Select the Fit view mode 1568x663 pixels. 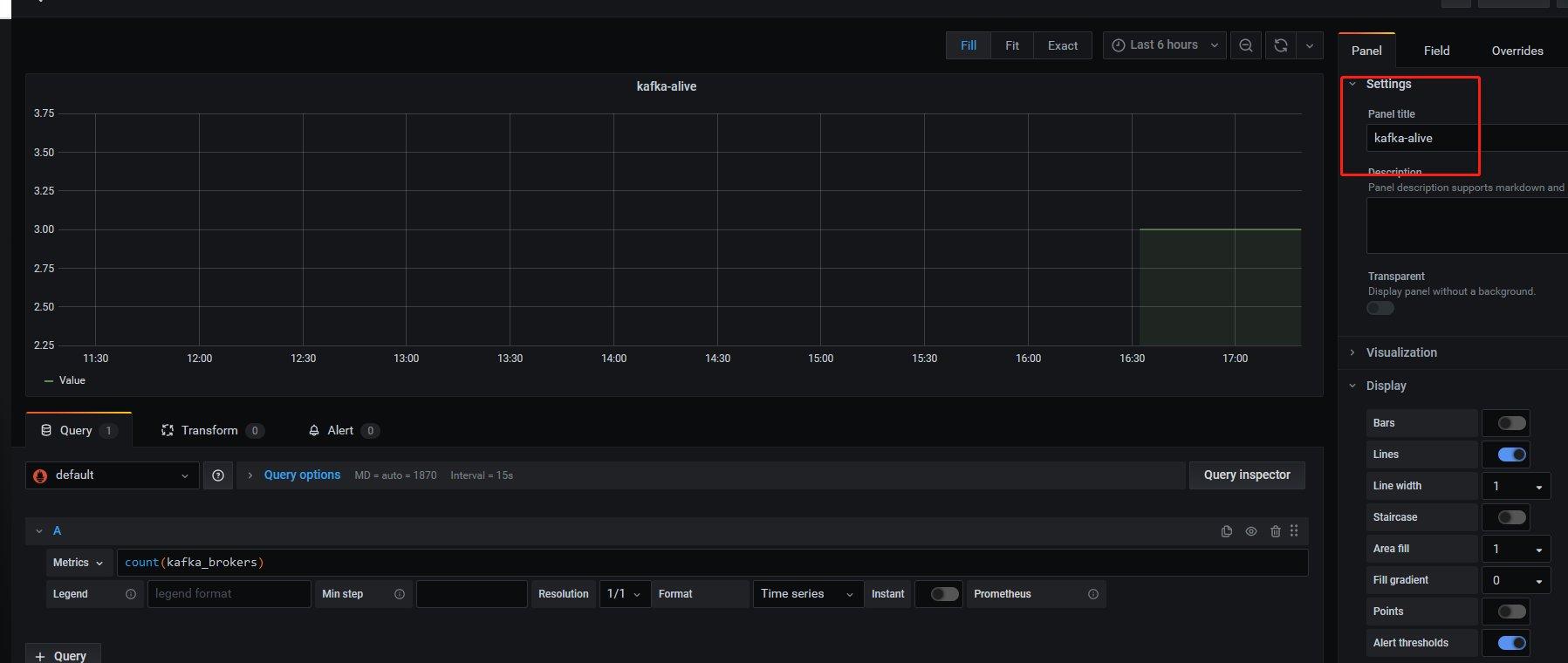click(1012, 45)
